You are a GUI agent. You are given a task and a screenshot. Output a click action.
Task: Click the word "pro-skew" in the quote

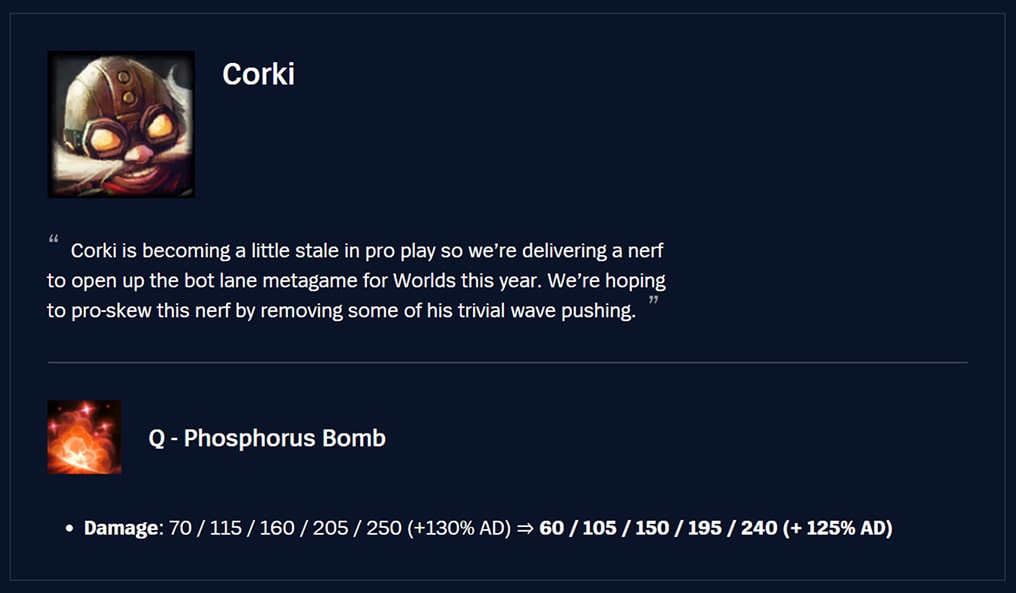point(110,310)
